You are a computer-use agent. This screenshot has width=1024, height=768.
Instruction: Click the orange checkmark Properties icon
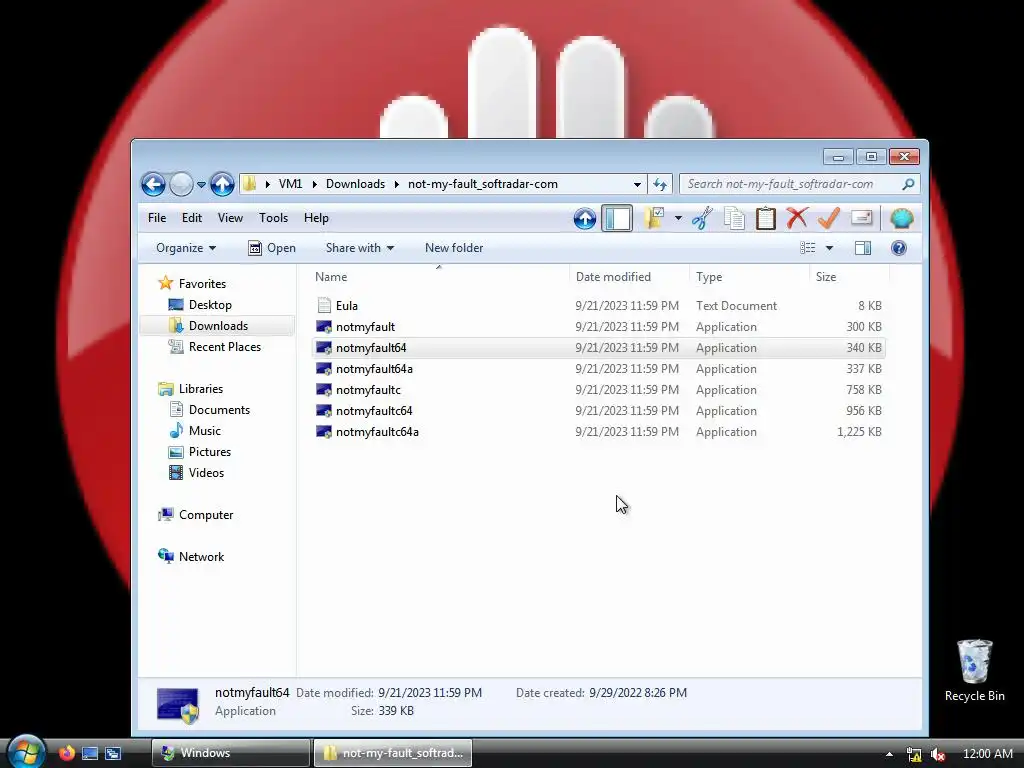tap(829, 218)
